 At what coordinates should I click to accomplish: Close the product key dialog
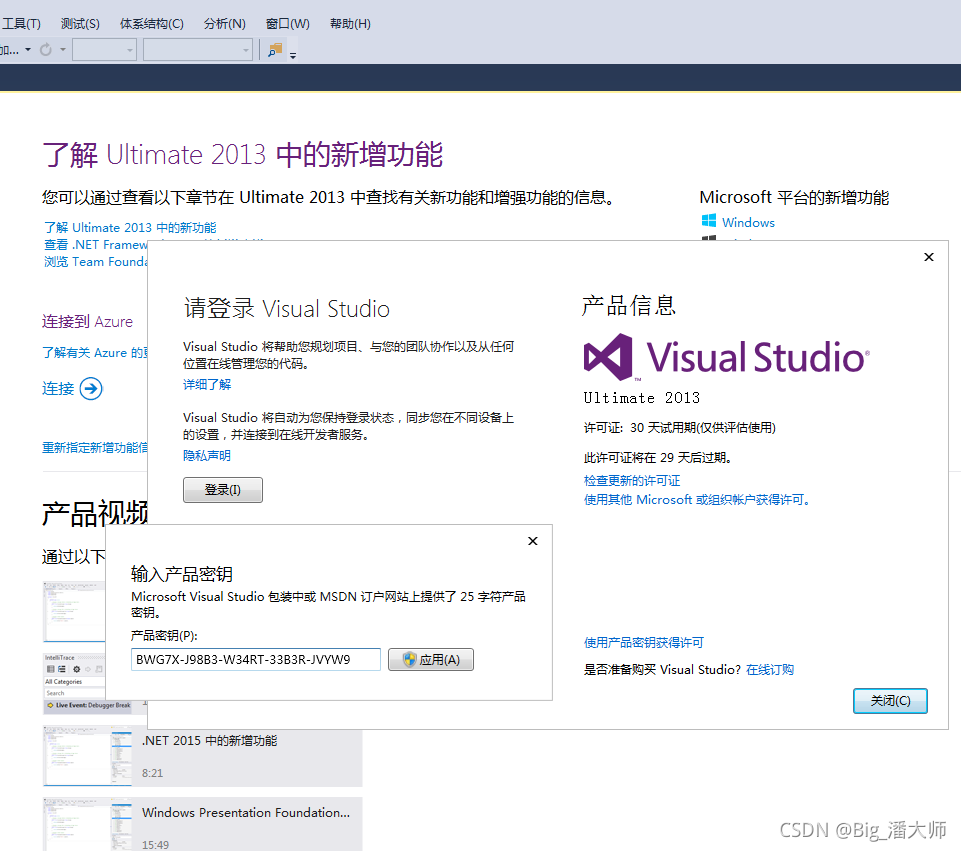[x=533, y=541]
